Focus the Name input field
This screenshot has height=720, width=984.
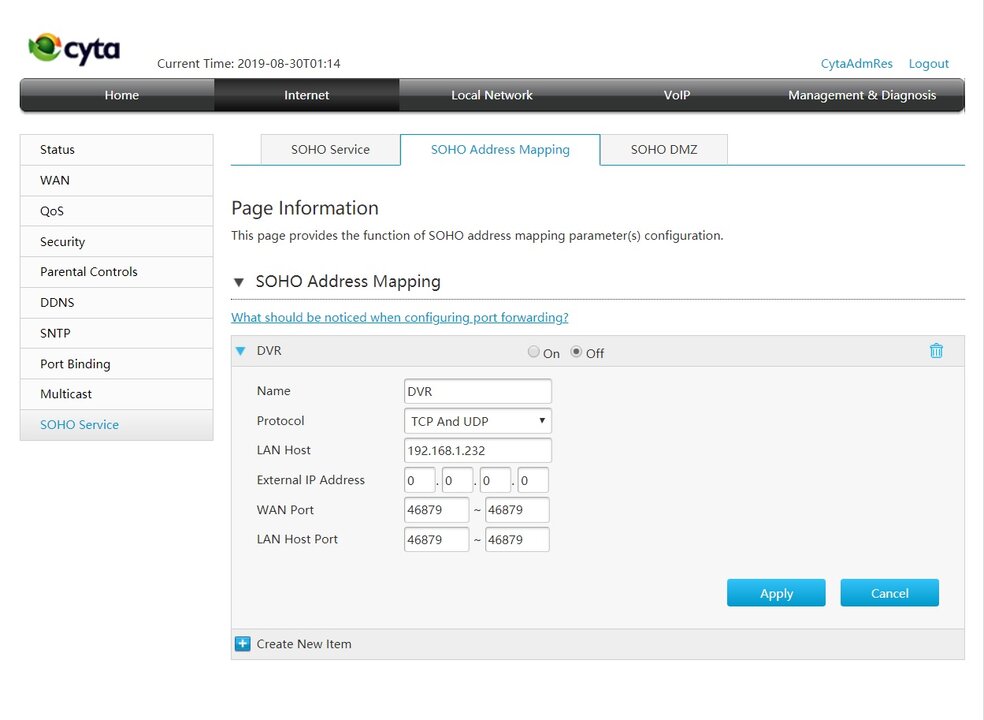478,391
